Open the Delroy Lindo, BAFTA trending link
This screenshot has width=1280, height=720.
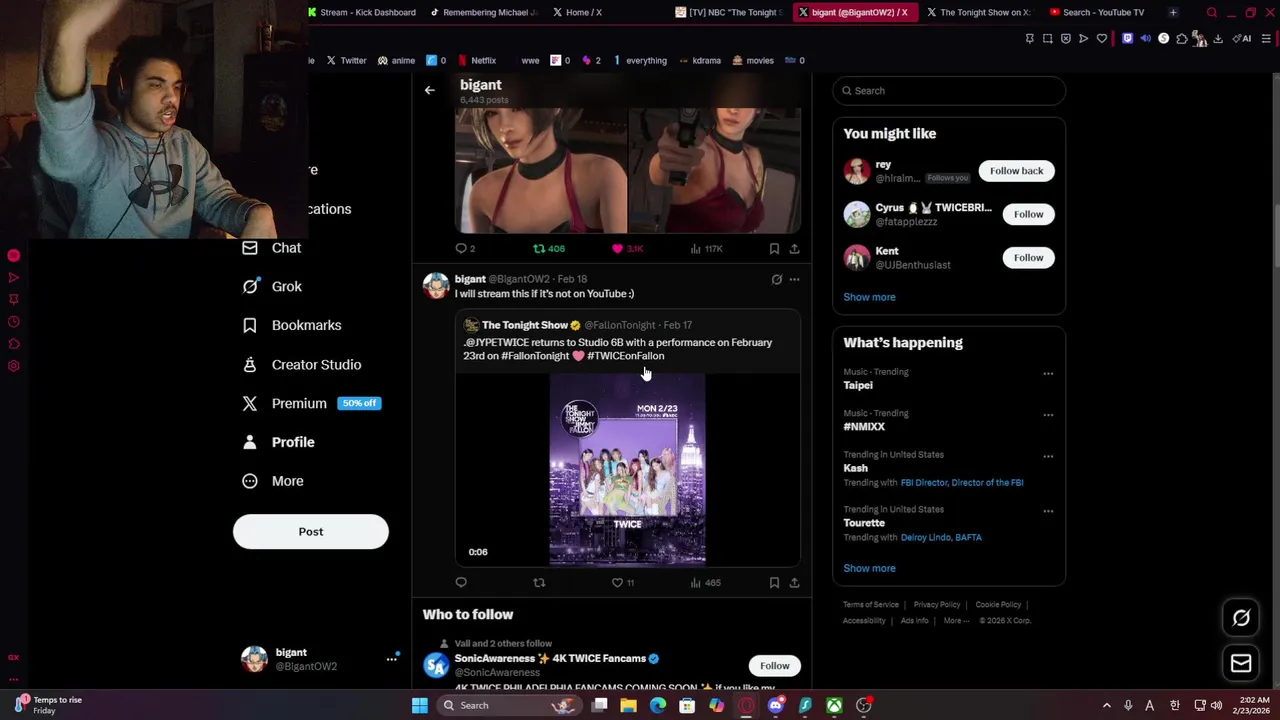[x=941, y=538]
